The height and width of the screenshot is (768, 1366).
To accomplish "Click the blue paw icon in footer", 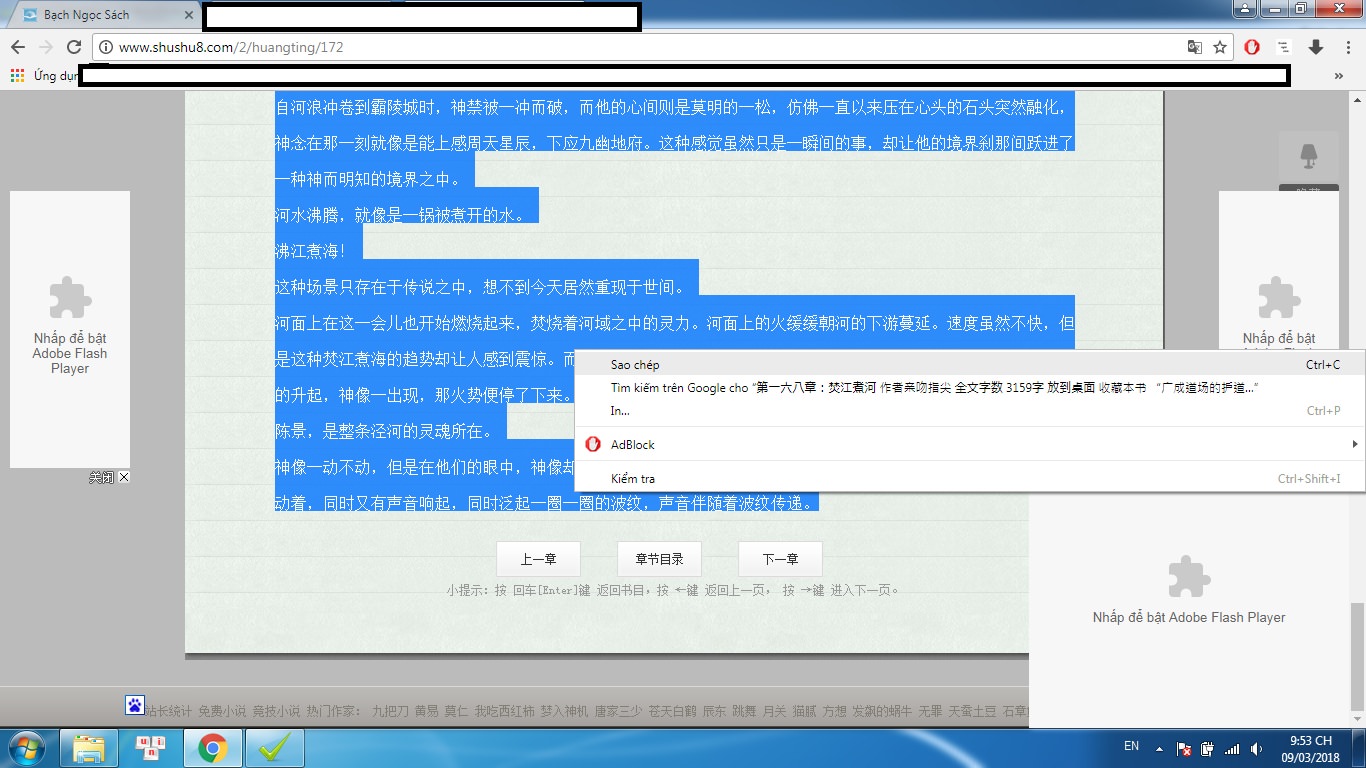I will 135,705.
